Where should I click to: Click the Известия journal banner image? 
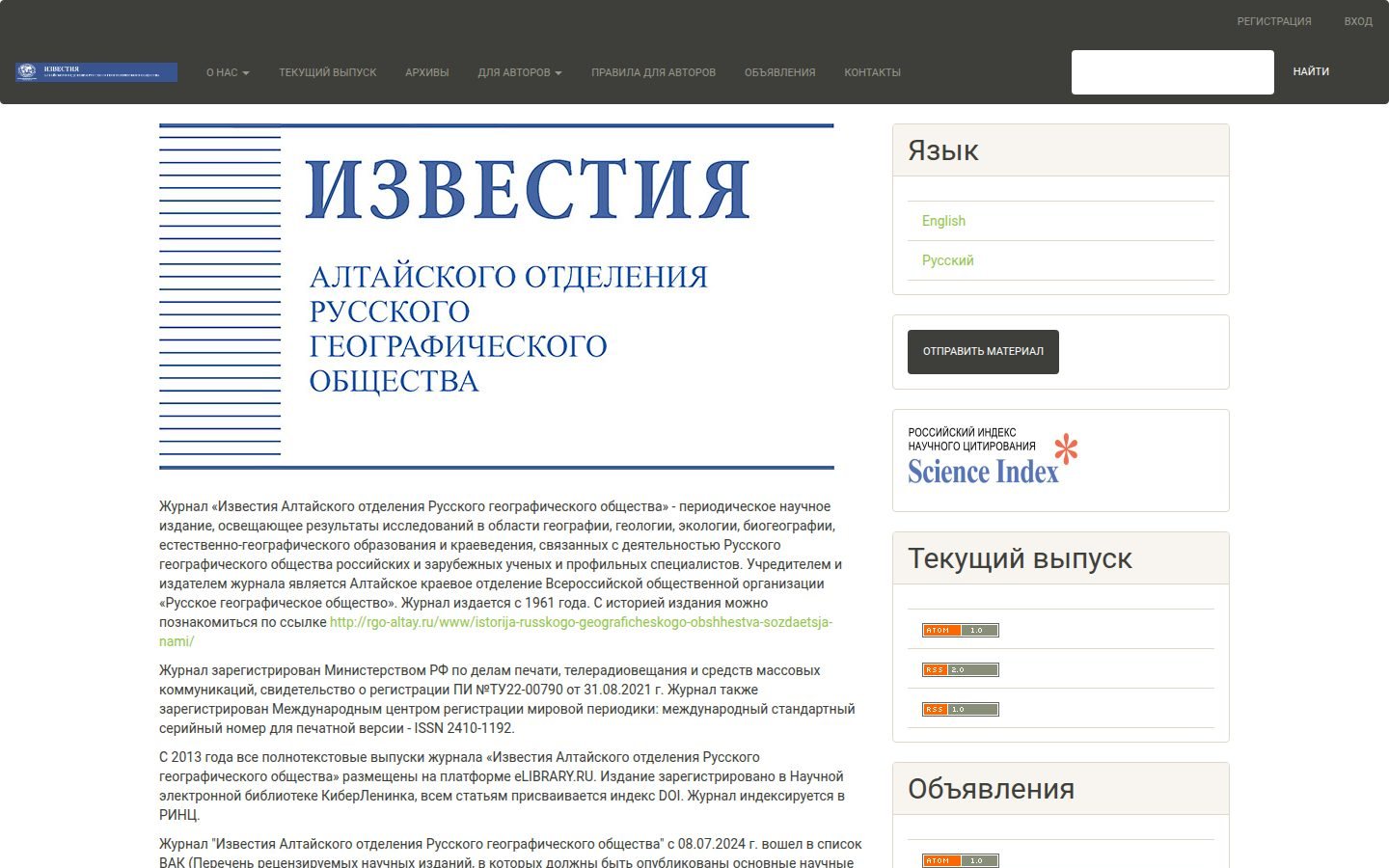pos(497,296)
